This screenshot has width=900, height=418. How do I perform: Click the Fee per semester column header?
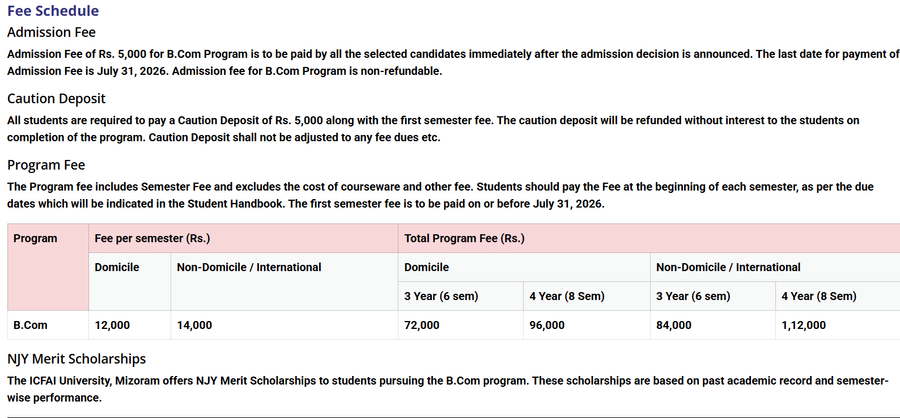tap(152, 239)
